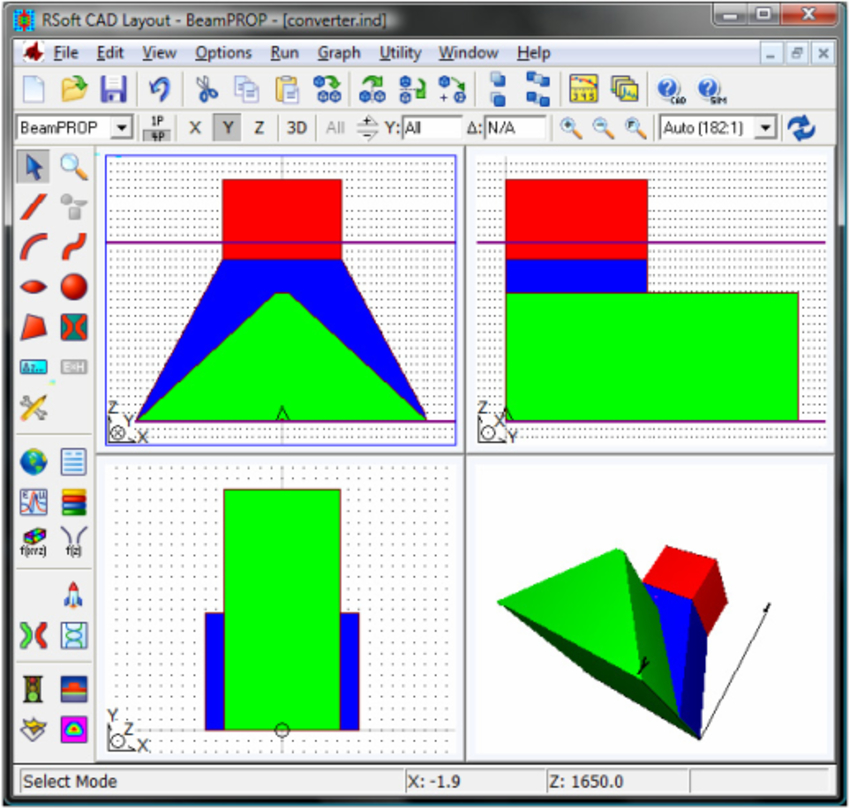This screenshot has height=809, width=850.
Task: Select the Arc segment tool
Action: 33,247
